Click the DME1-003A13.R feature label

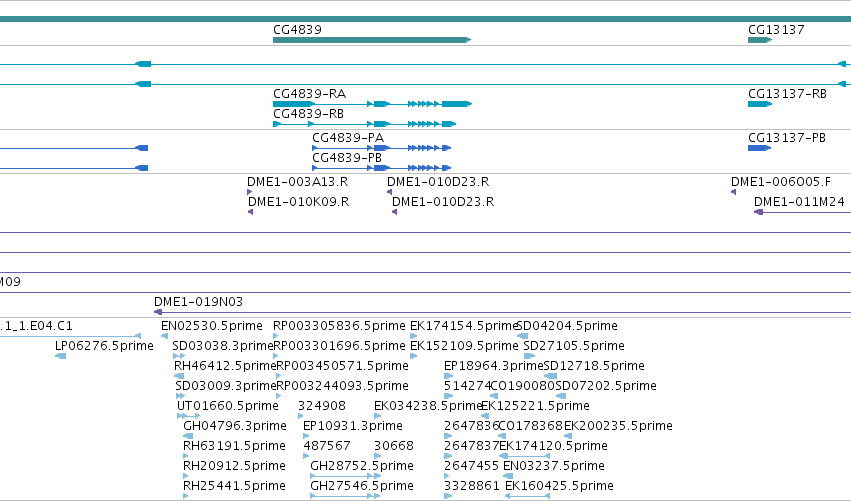click(297, 182)
